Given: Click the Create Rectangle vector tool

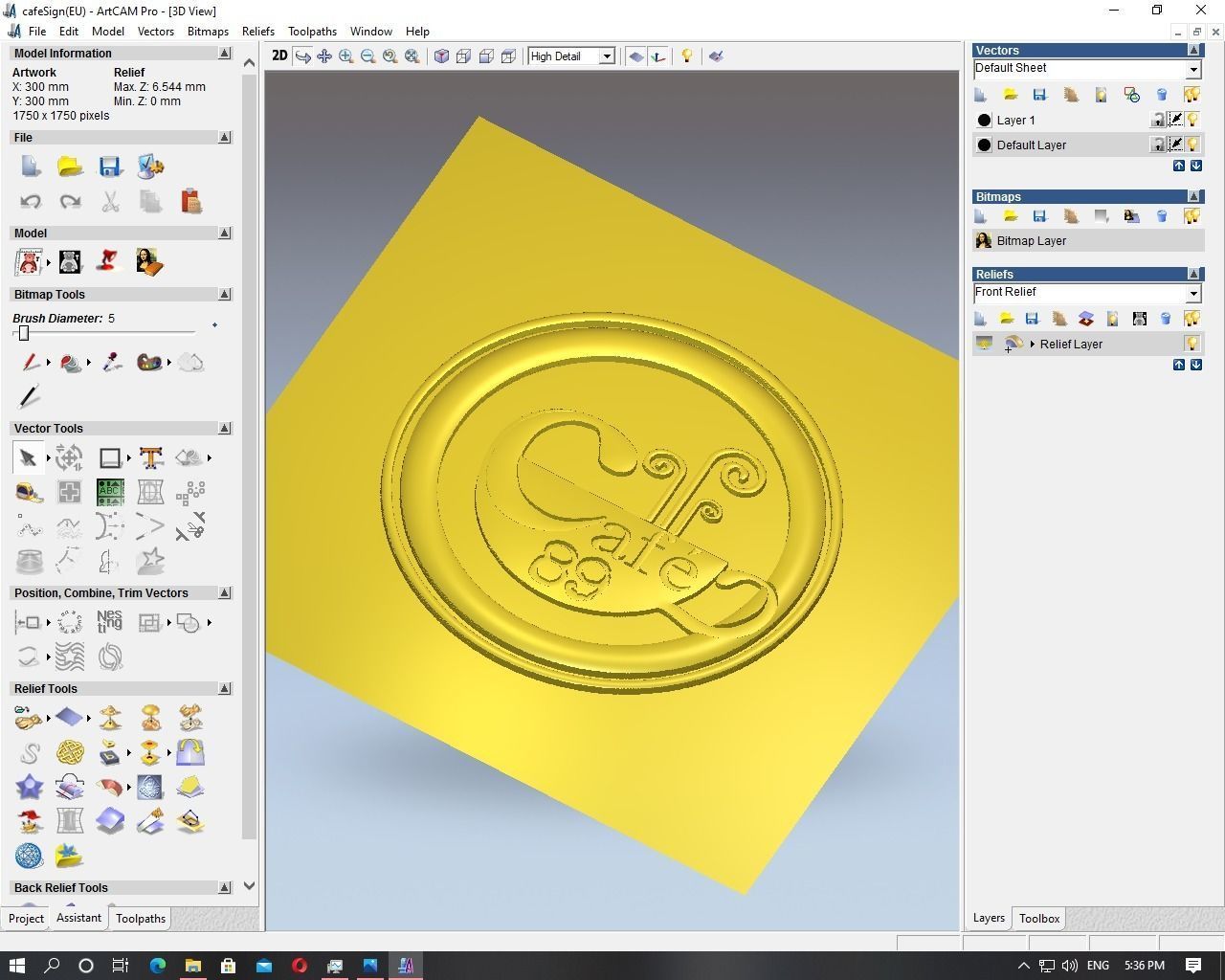Looking at the screenshot, I should click(110, 457).
